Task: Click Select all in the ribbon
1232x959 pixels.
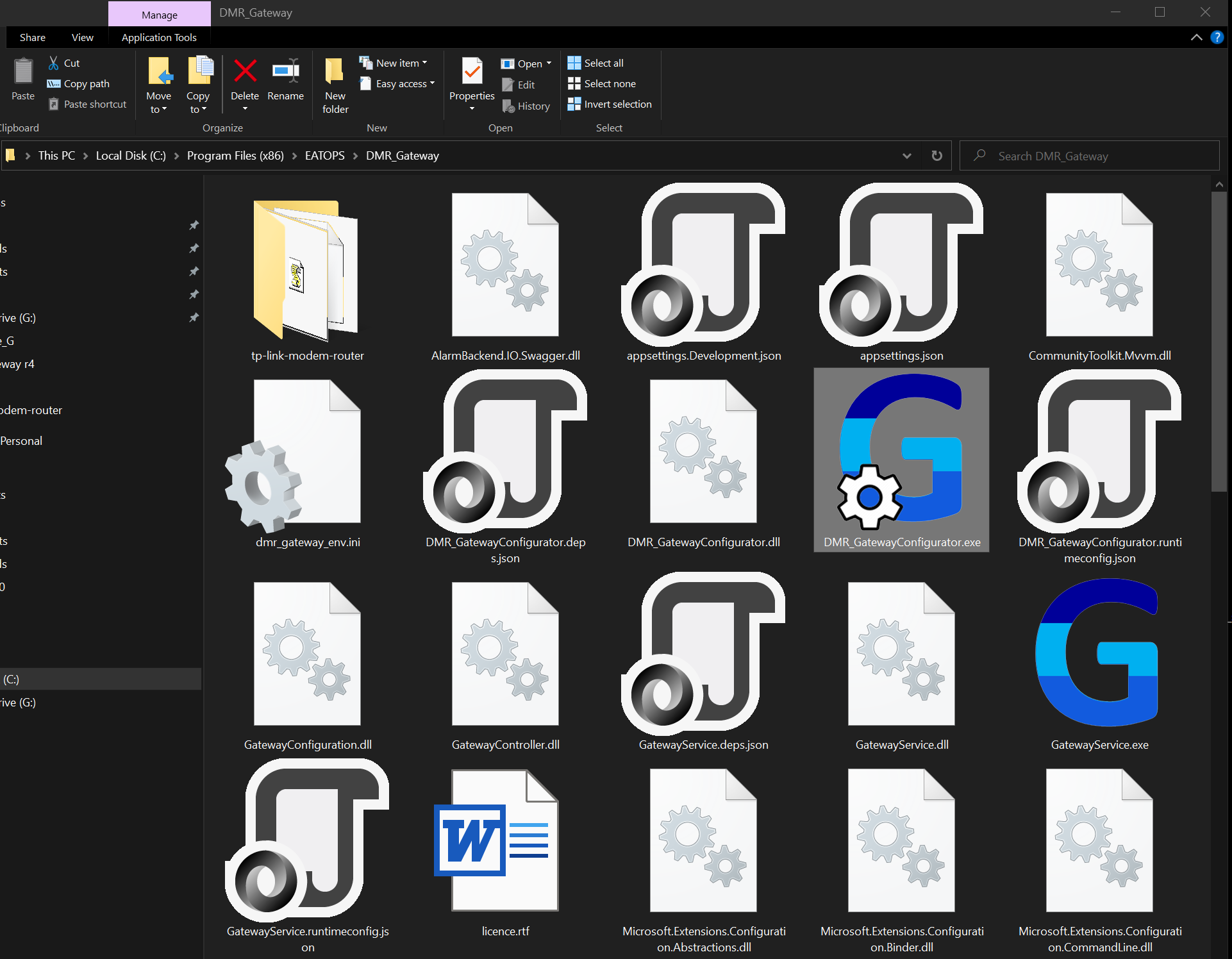Action: tap(603, 63)
